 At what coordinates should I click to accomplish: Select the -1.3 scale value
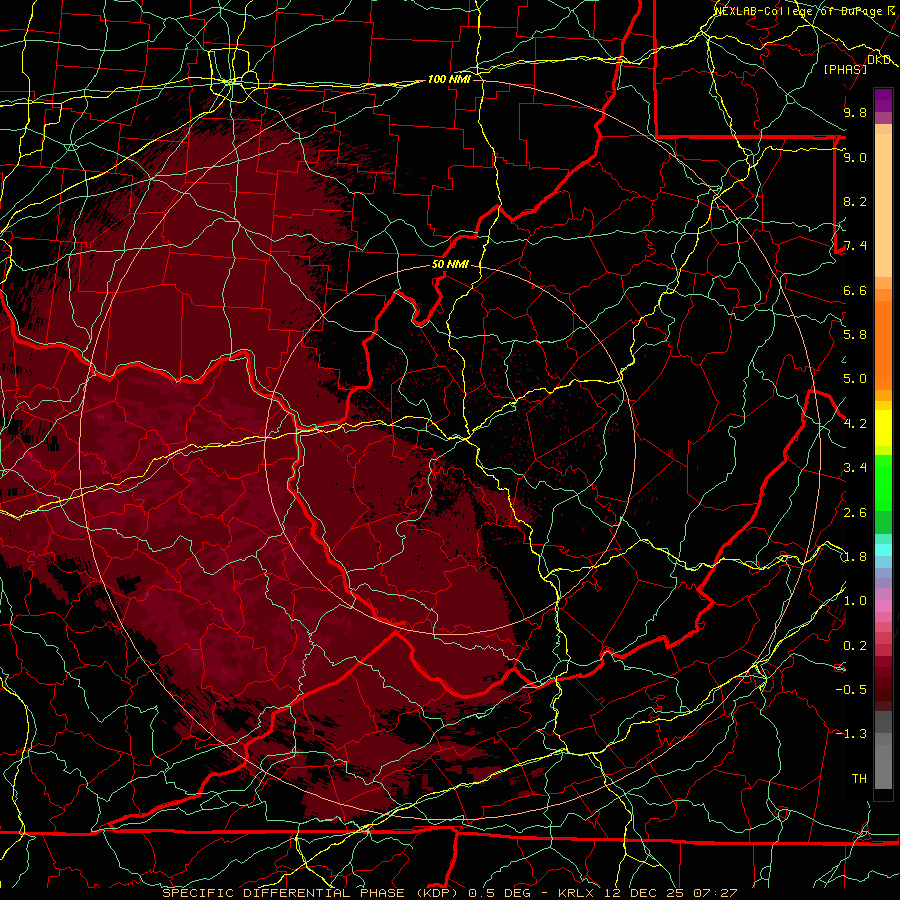pyautogui.click(x=851, y=734)
